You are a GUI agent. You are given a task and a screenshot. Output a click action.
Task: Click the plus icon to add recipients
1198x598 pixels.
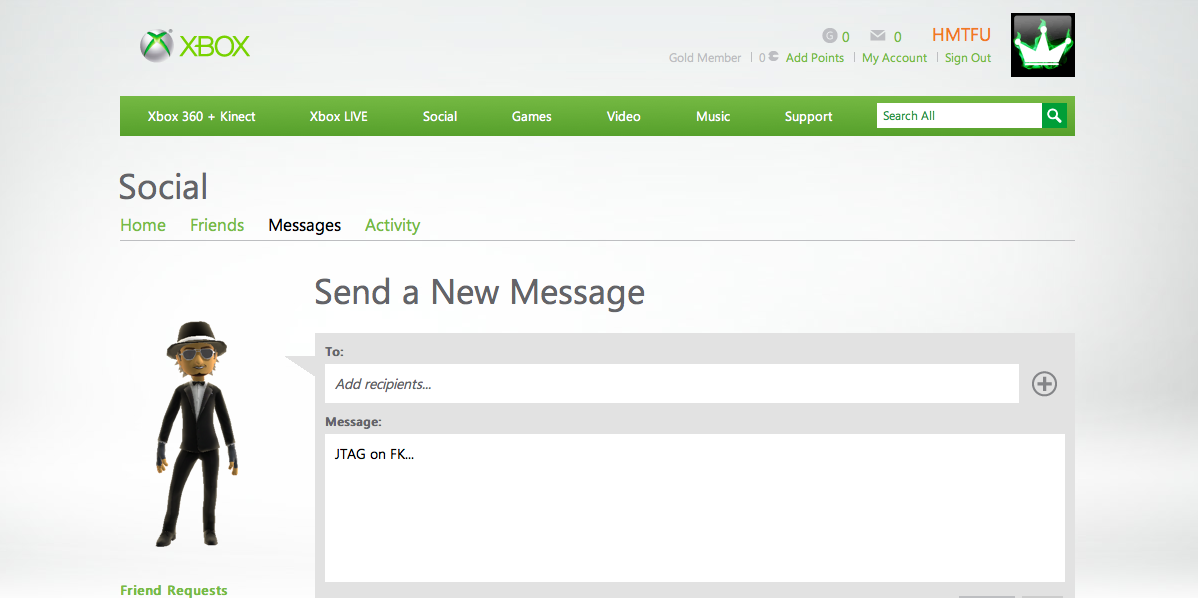coord(1044,383)
